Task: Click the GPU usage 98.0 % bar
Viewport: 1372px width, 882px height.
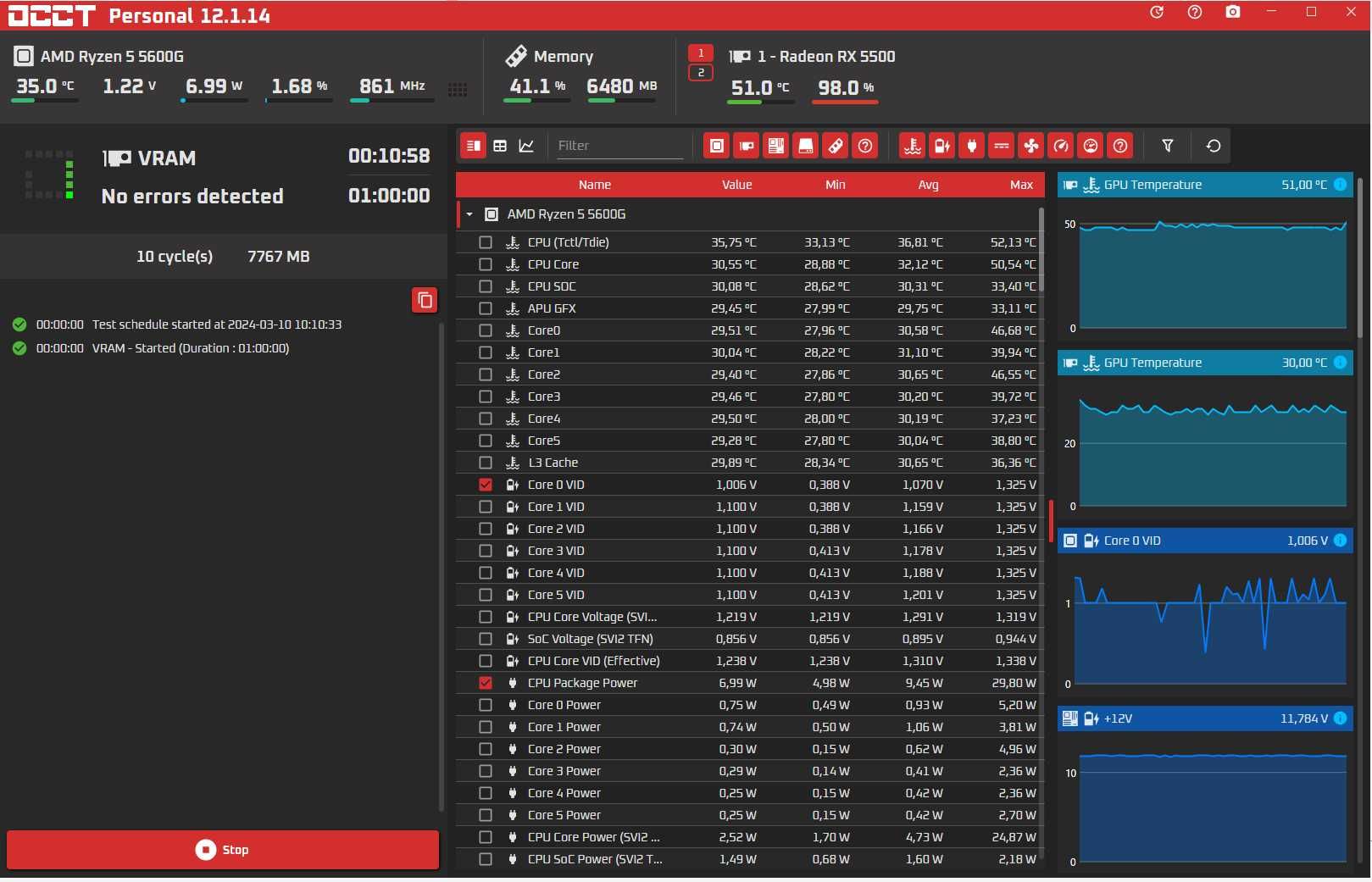Action: (x=845, y=103)
